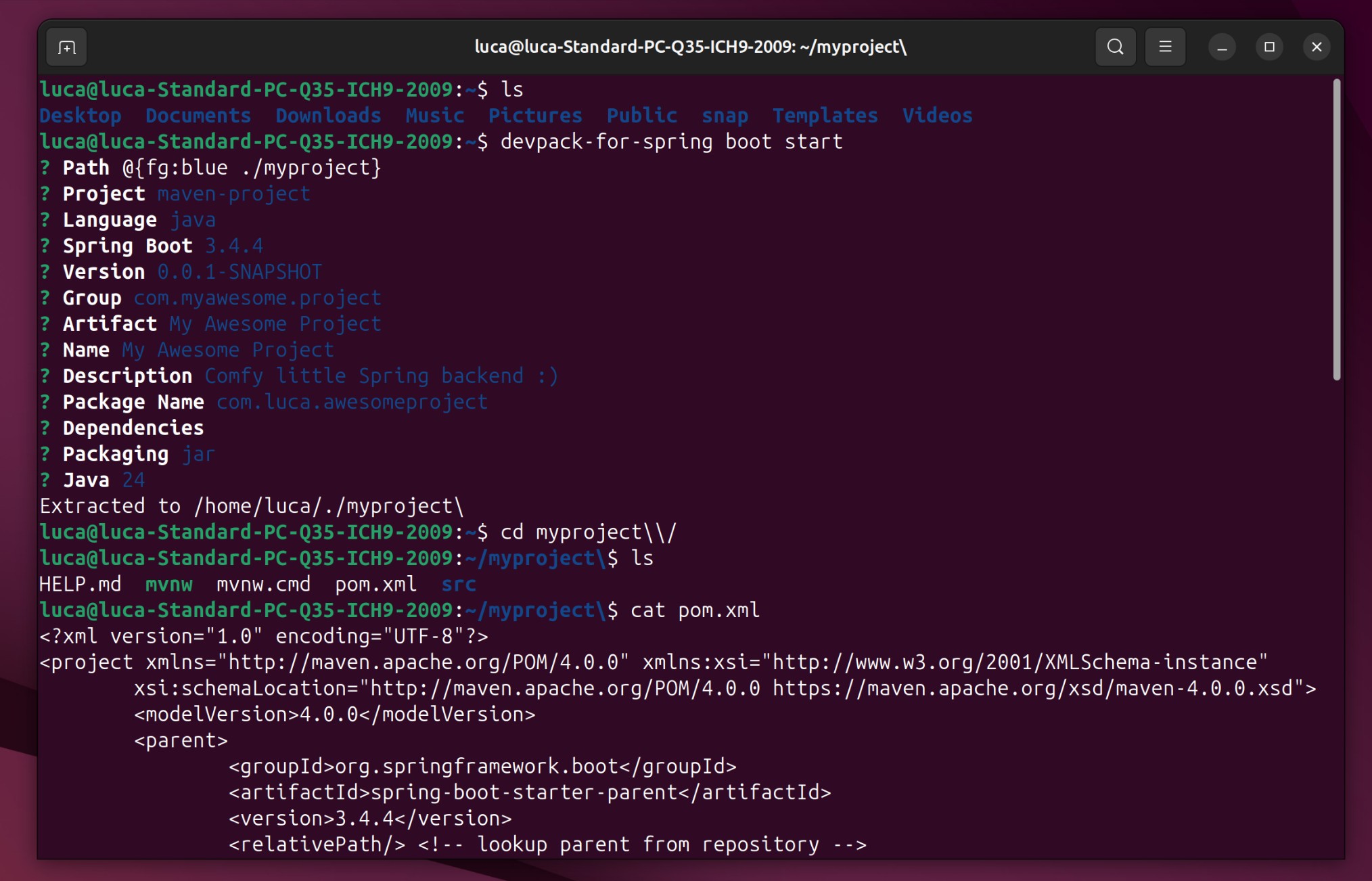
Task: Click the 'Dependencies' prompt label
Action: click(133, 428)
